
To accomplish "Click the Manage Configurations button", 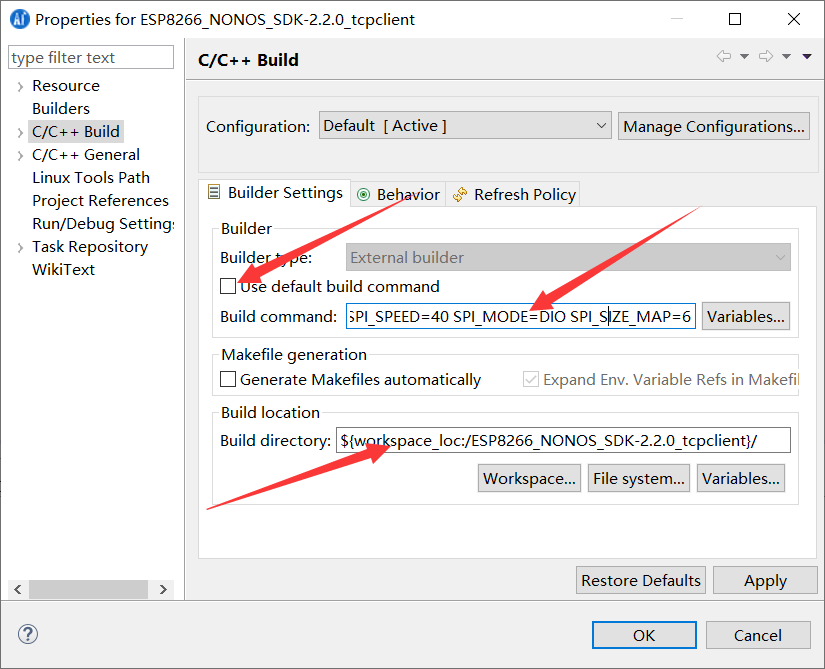I will coord(713,125).
